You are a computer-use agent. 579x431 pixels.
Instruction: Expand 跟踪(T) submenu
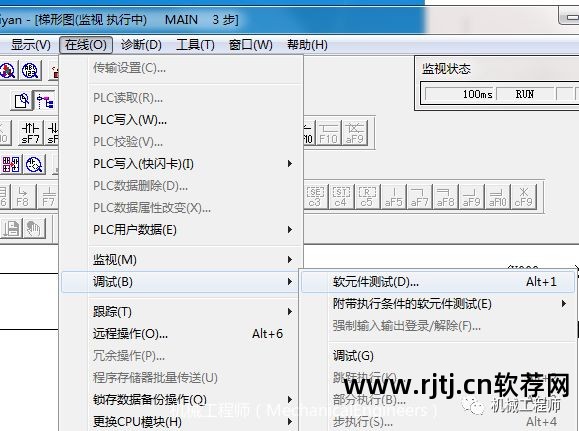(x=181, y=312)
